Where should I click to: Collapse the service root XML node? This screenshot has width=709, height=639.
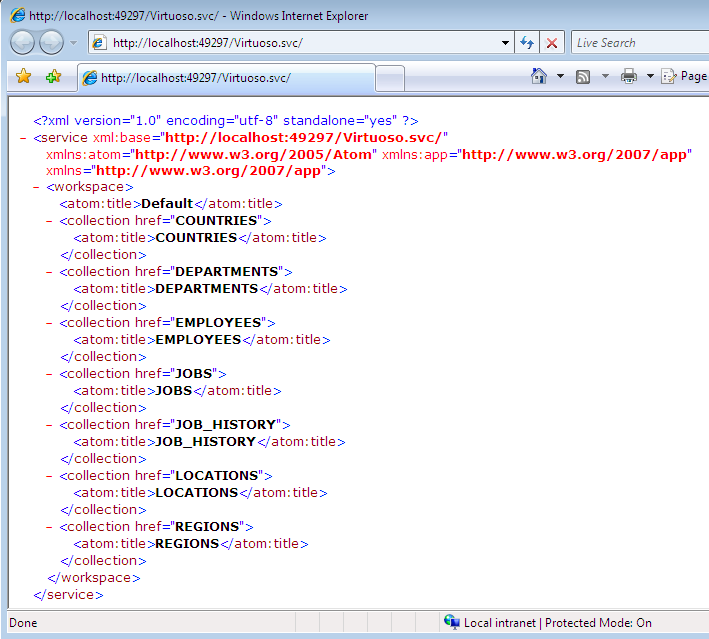coord(23,136)
